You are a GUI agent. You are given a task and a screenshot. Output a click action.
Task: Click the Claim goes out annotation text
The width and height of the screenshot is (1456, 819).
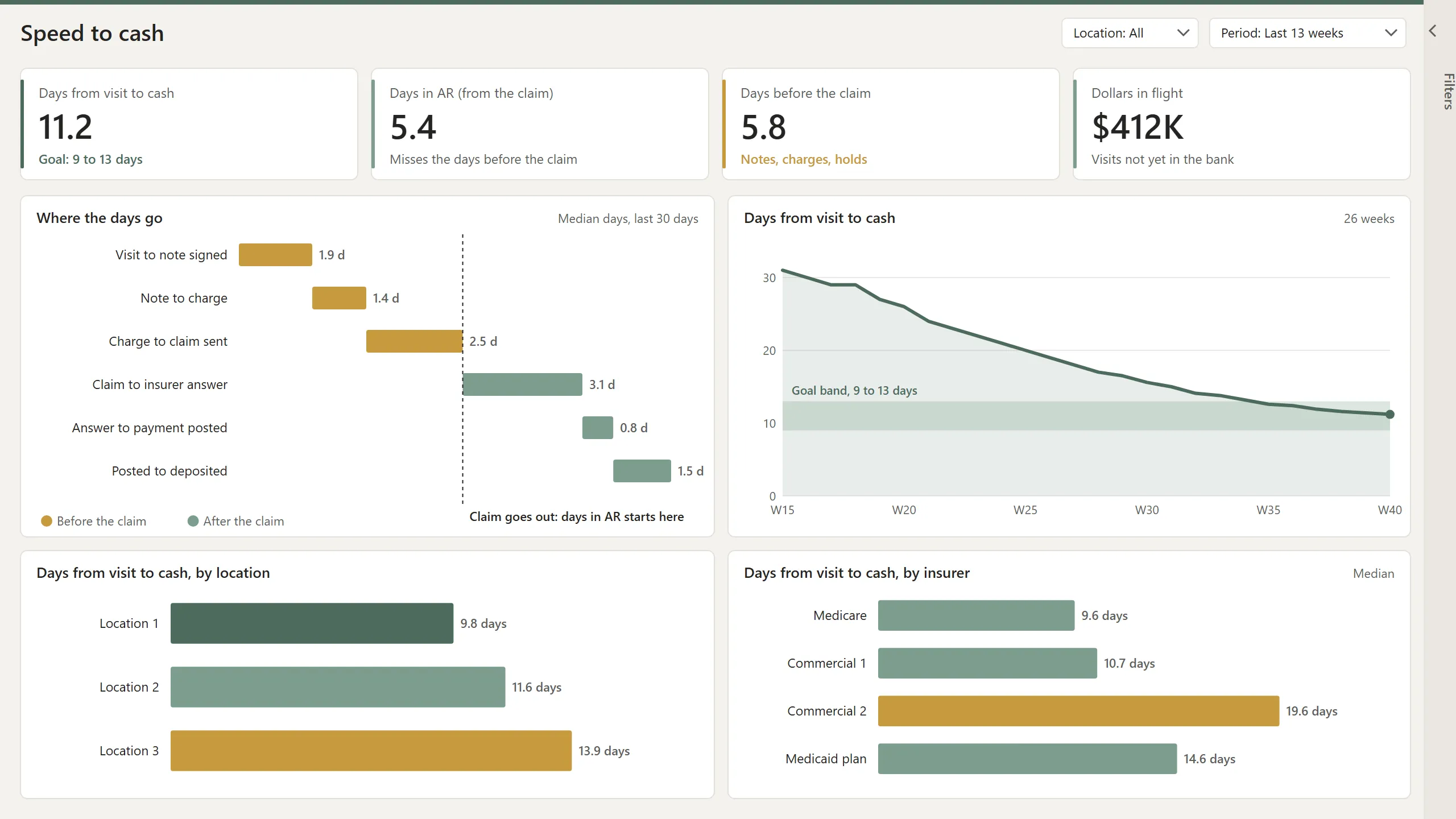pos(577,517)
